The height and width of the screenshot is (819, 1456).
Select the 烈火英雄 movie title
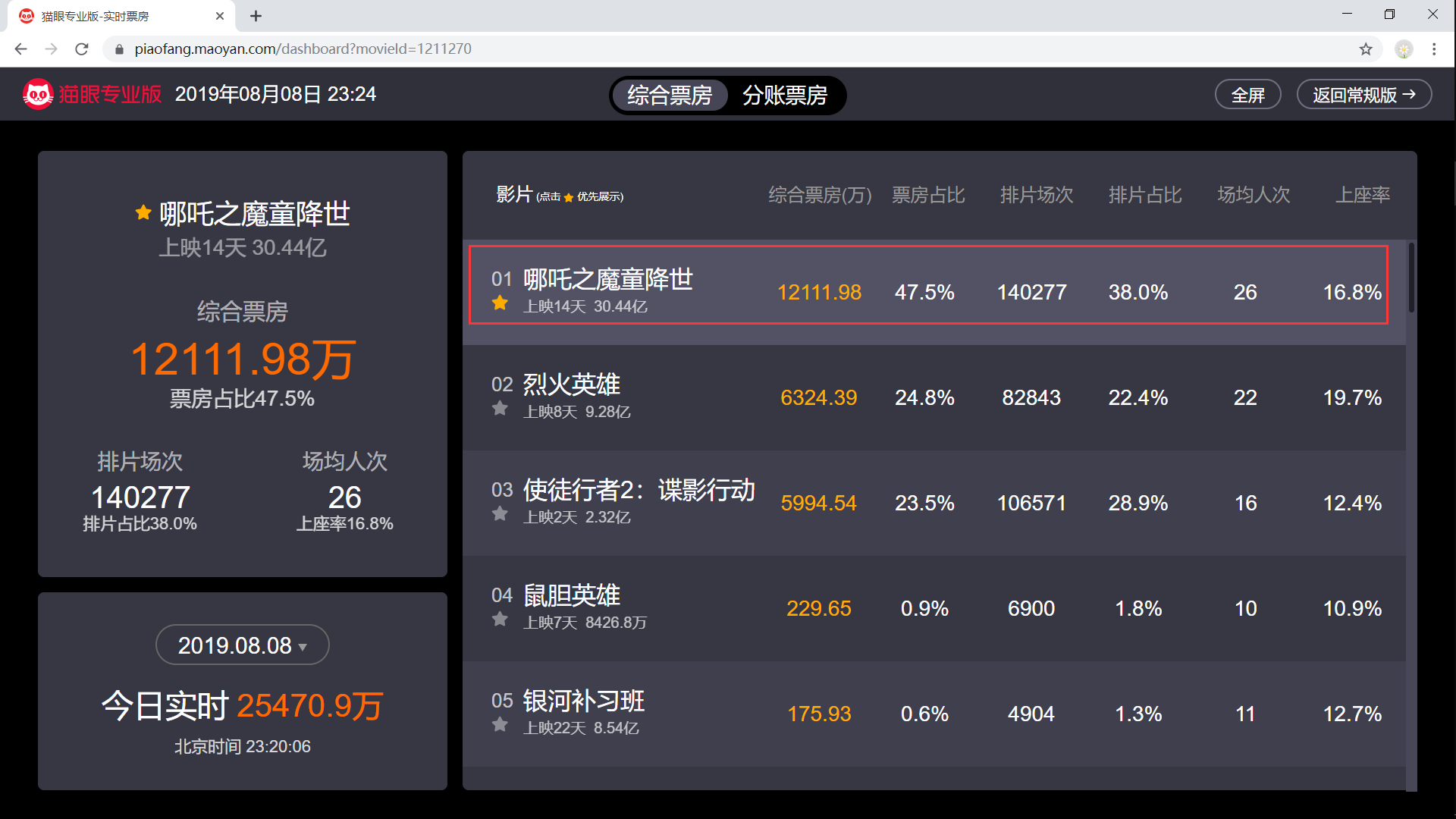point(572,384)
